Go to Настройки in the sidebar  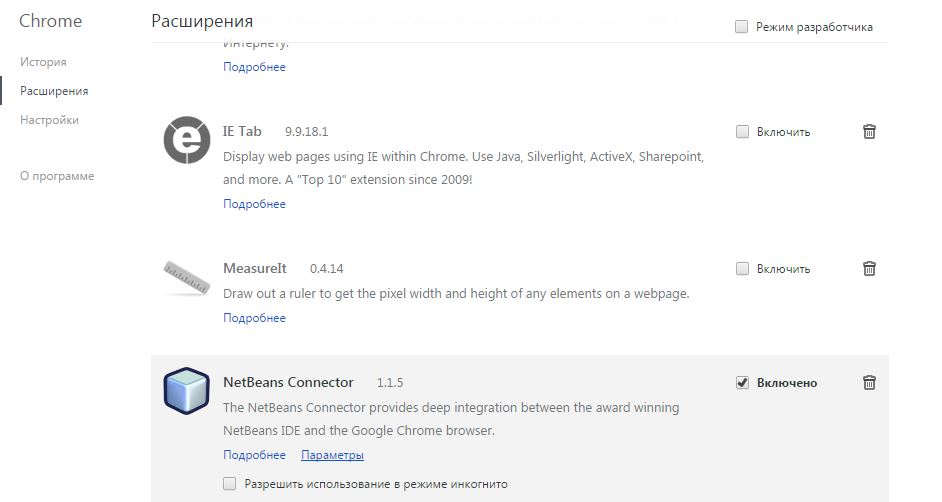point(49,120)
